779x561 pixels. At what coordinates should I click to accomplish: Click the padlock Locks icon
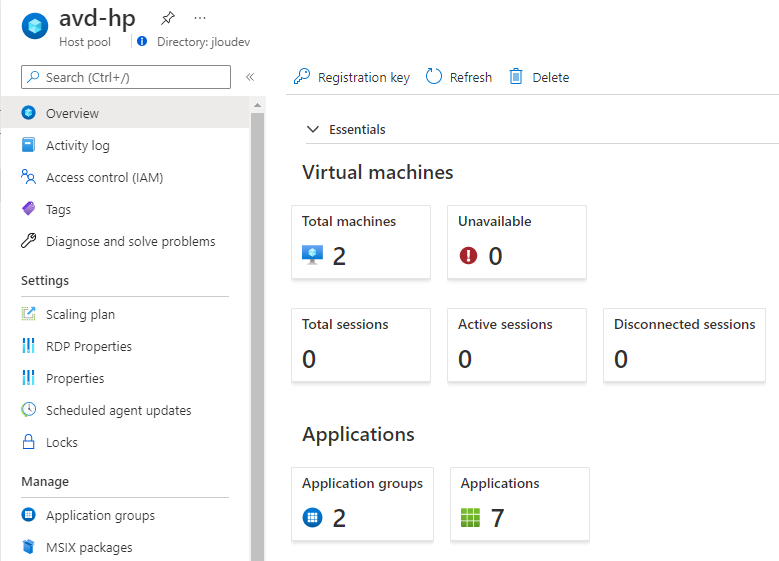point(29,442)
